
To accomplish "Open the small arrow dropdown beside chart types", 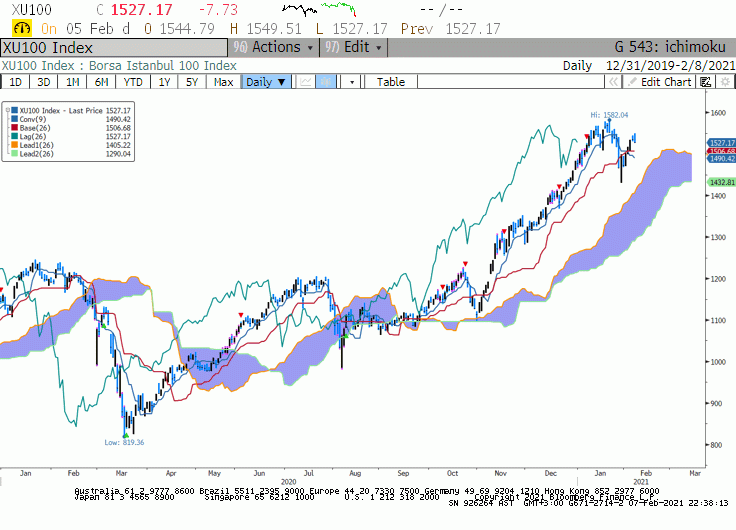I will 352,82.
